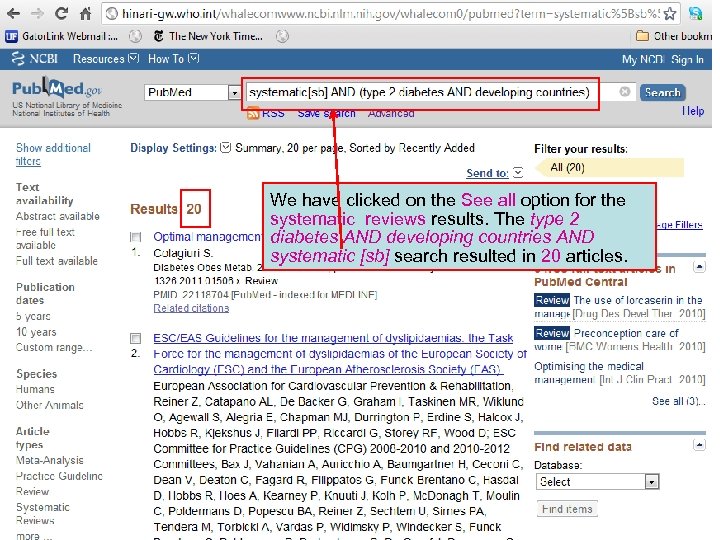Open the browser home page icon

(85, 13)
